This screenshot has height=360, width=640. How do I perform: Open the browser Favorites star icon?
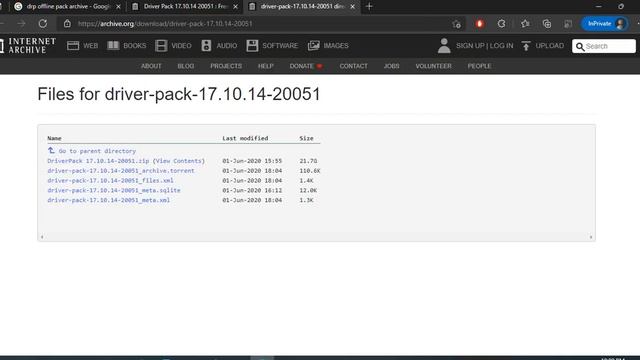point(525,24)
